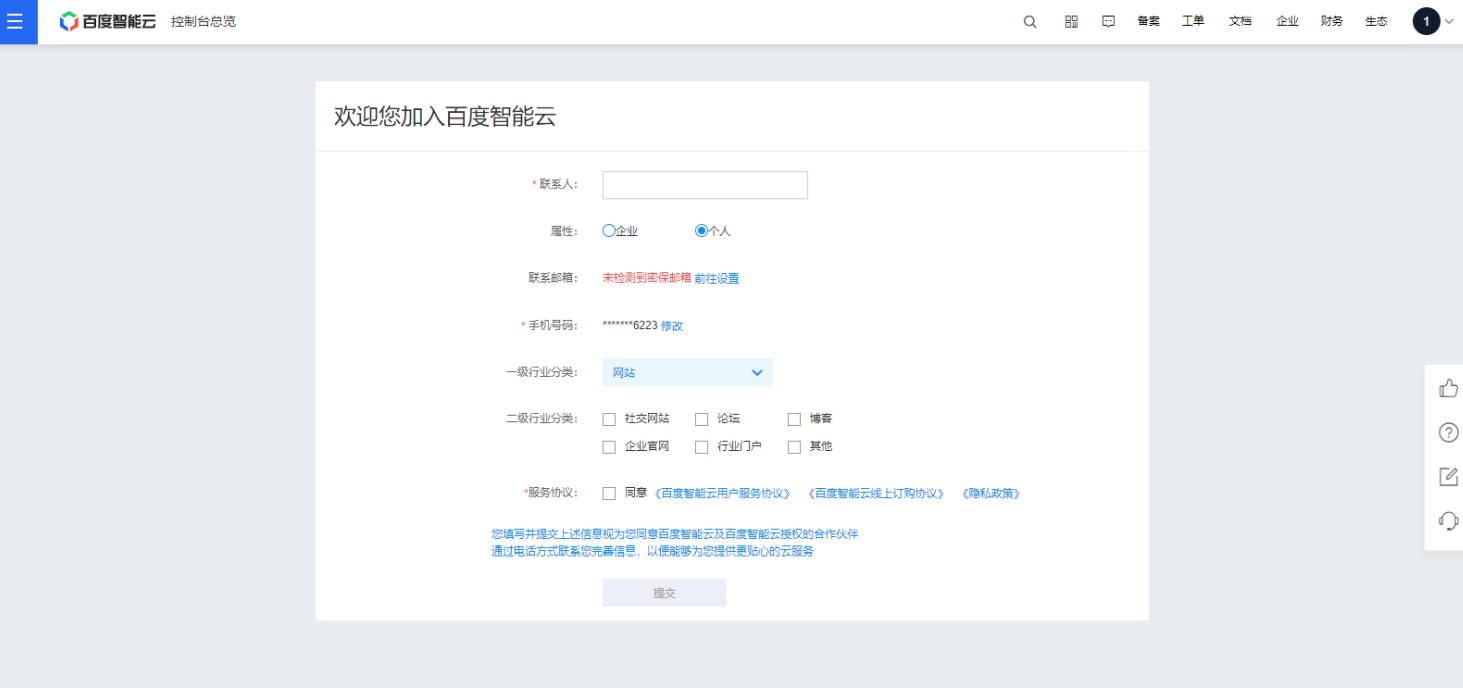This screenshot has height=688, width=1463.
Task: Open the 工单 menu item
Action: pyautogui.click(x=1193, y=22)
